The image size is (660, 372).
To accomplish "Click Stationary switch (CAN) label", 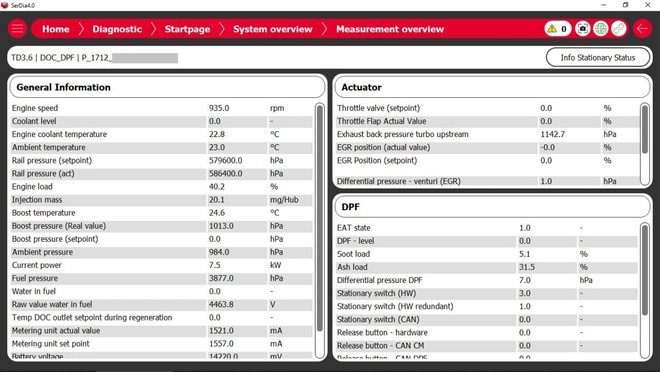I will tap(378, 319).
